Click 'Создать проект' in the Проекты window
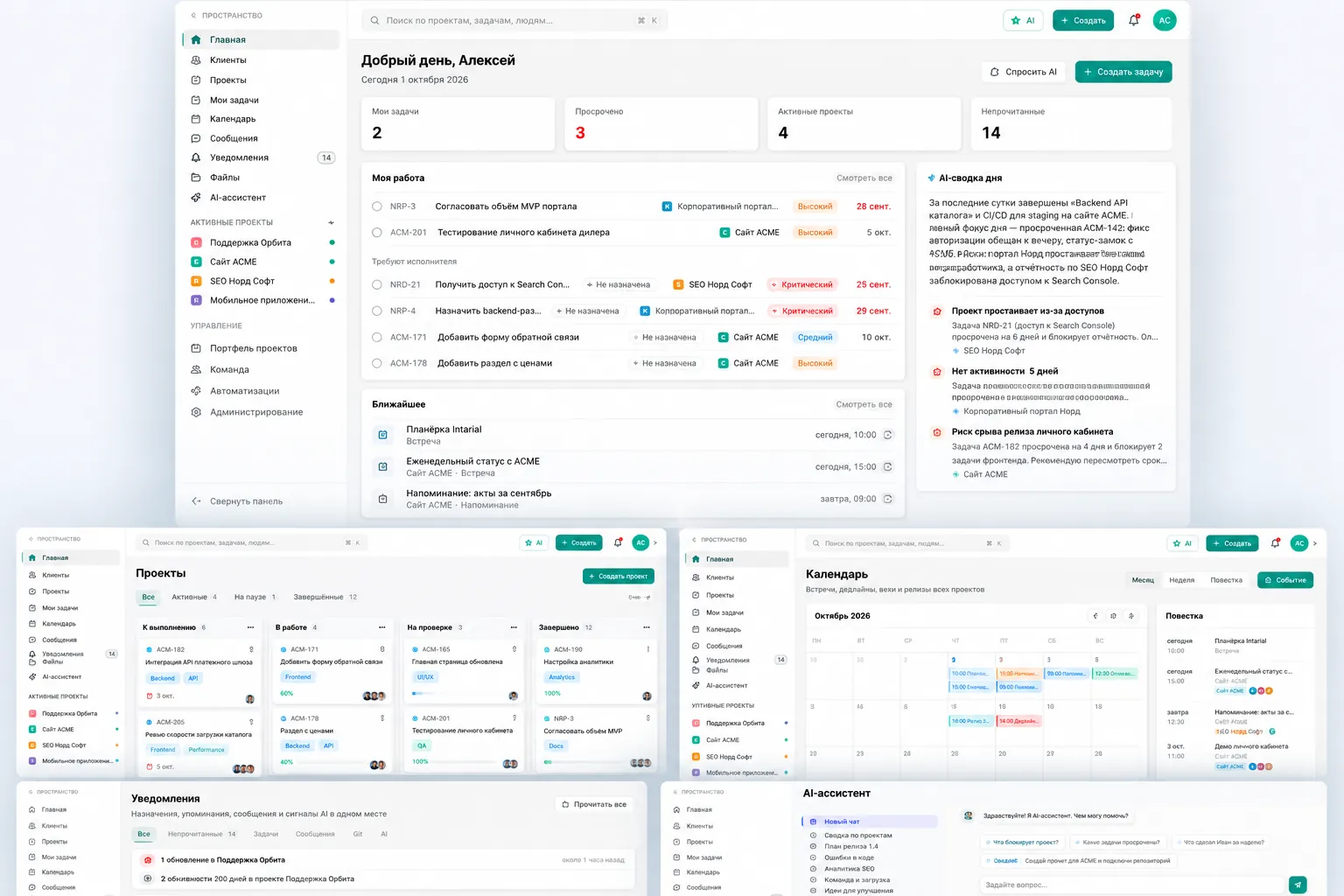The height and width of the screenshot is (896, 1344). pos(619,577)
